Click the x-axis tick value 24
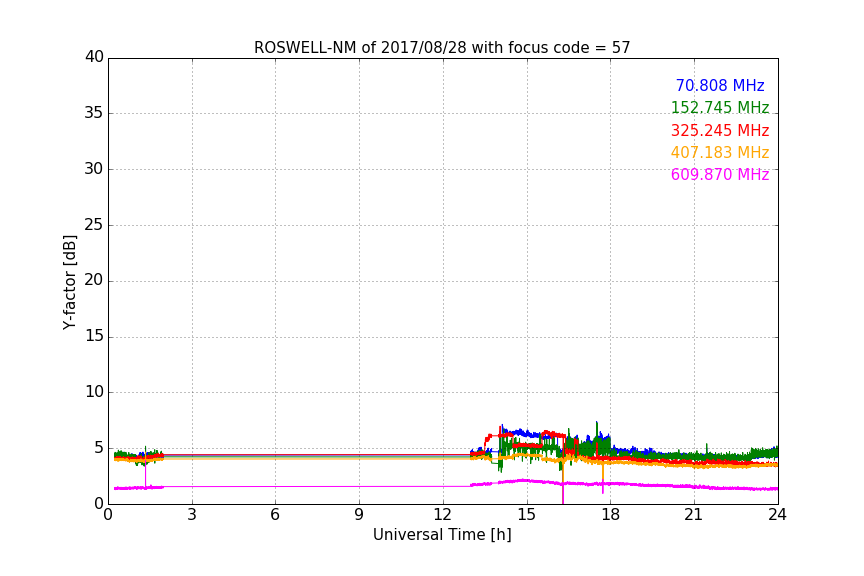 [x=777, y=515]
